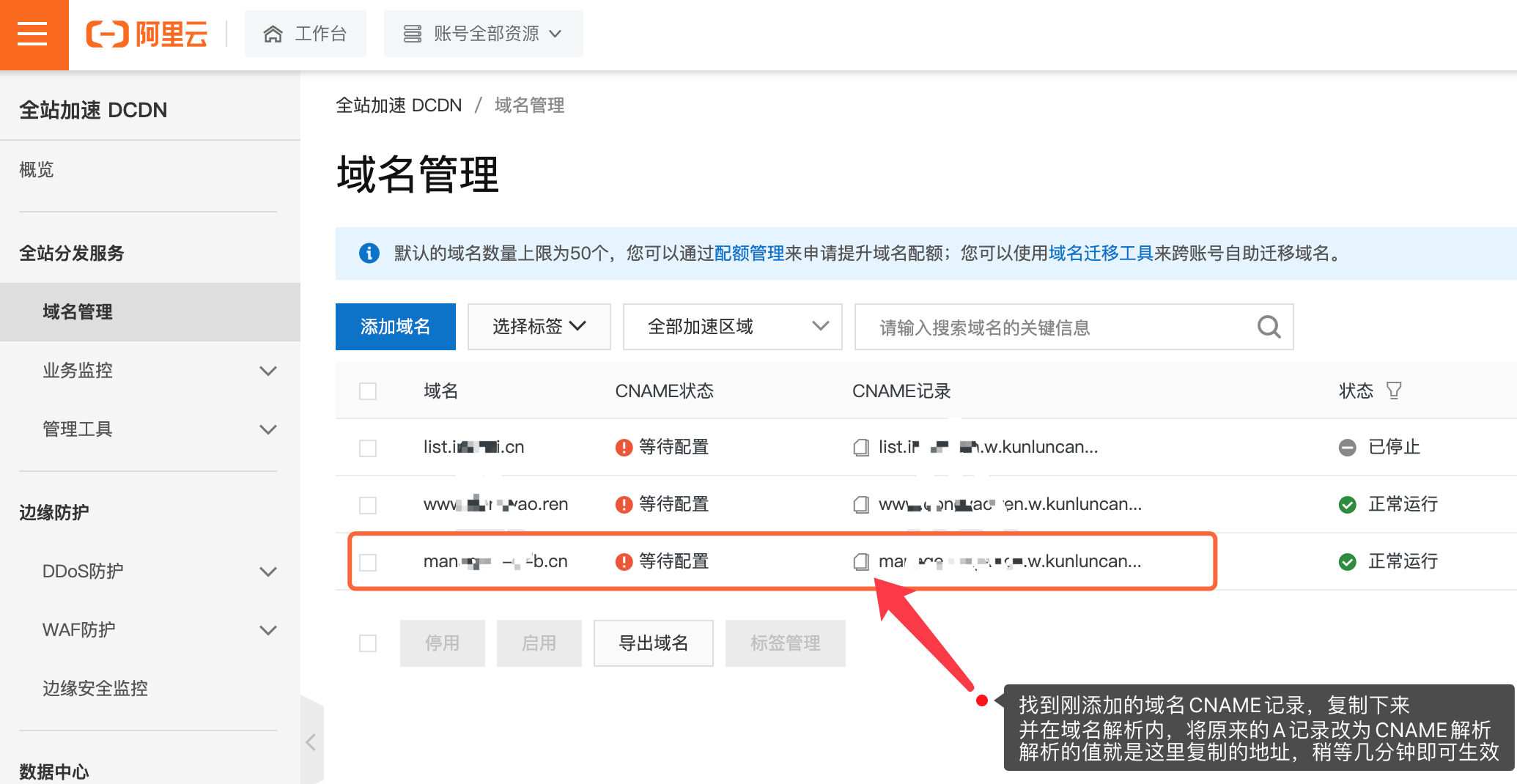Screen dimensions: 1517x784
Task: Click the 标签管理 button
Action: pyautogui.click(x=786, y=643)
